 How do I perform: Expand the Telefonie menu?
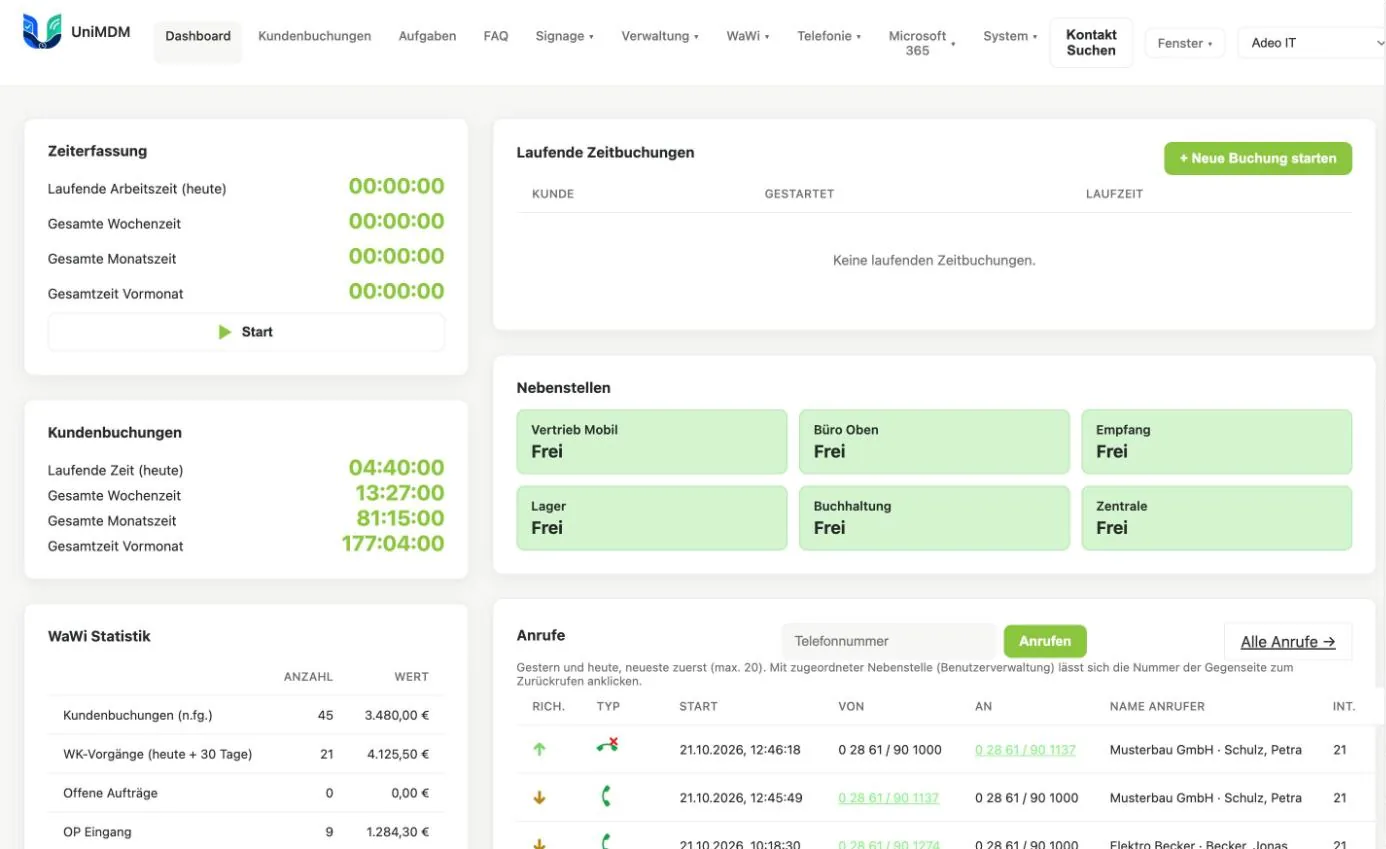pyautogui.click(x=829, y=36)
